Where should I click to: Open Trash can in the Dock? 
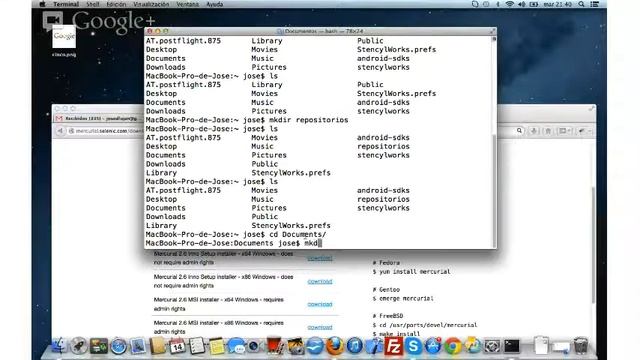pos(580,346)
